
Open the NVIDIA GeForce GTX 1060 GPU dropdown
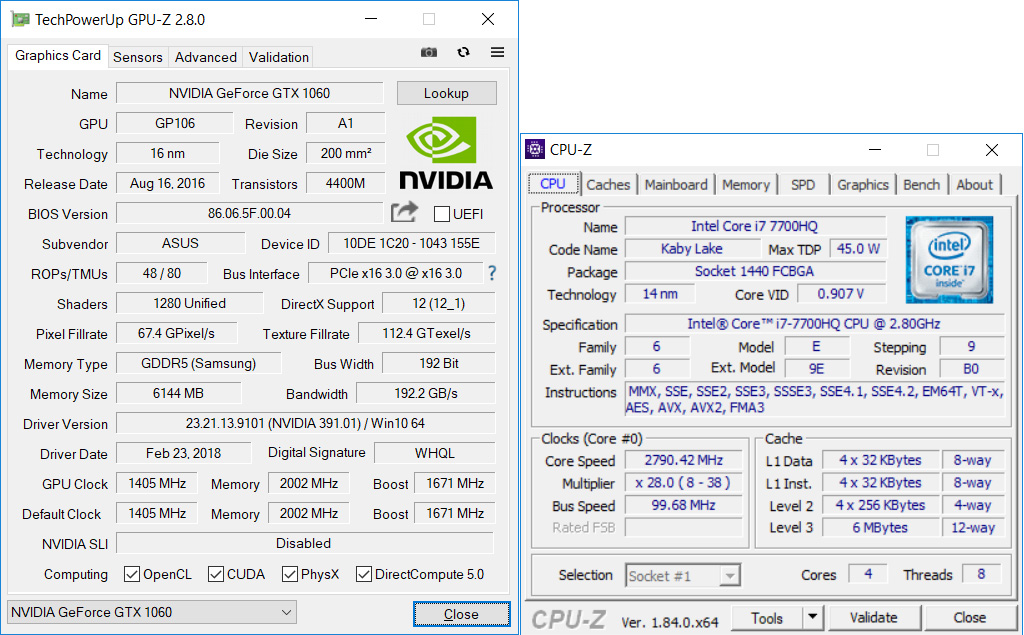coord(152,612)
